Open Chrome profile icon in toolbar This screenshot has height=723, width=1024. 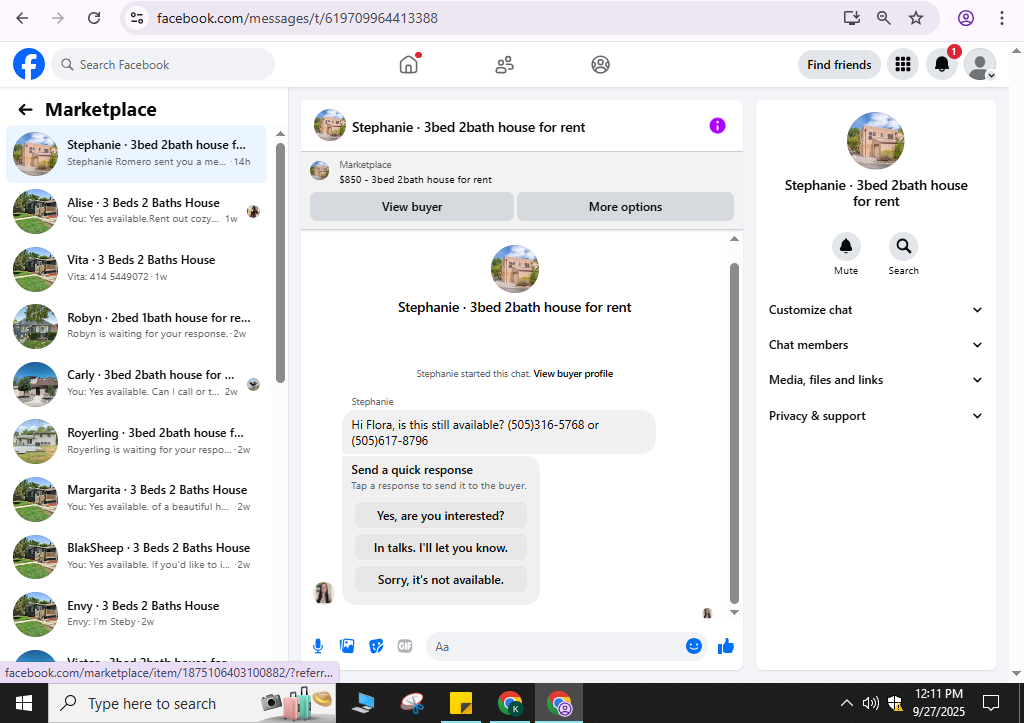(x=966, y=18)
